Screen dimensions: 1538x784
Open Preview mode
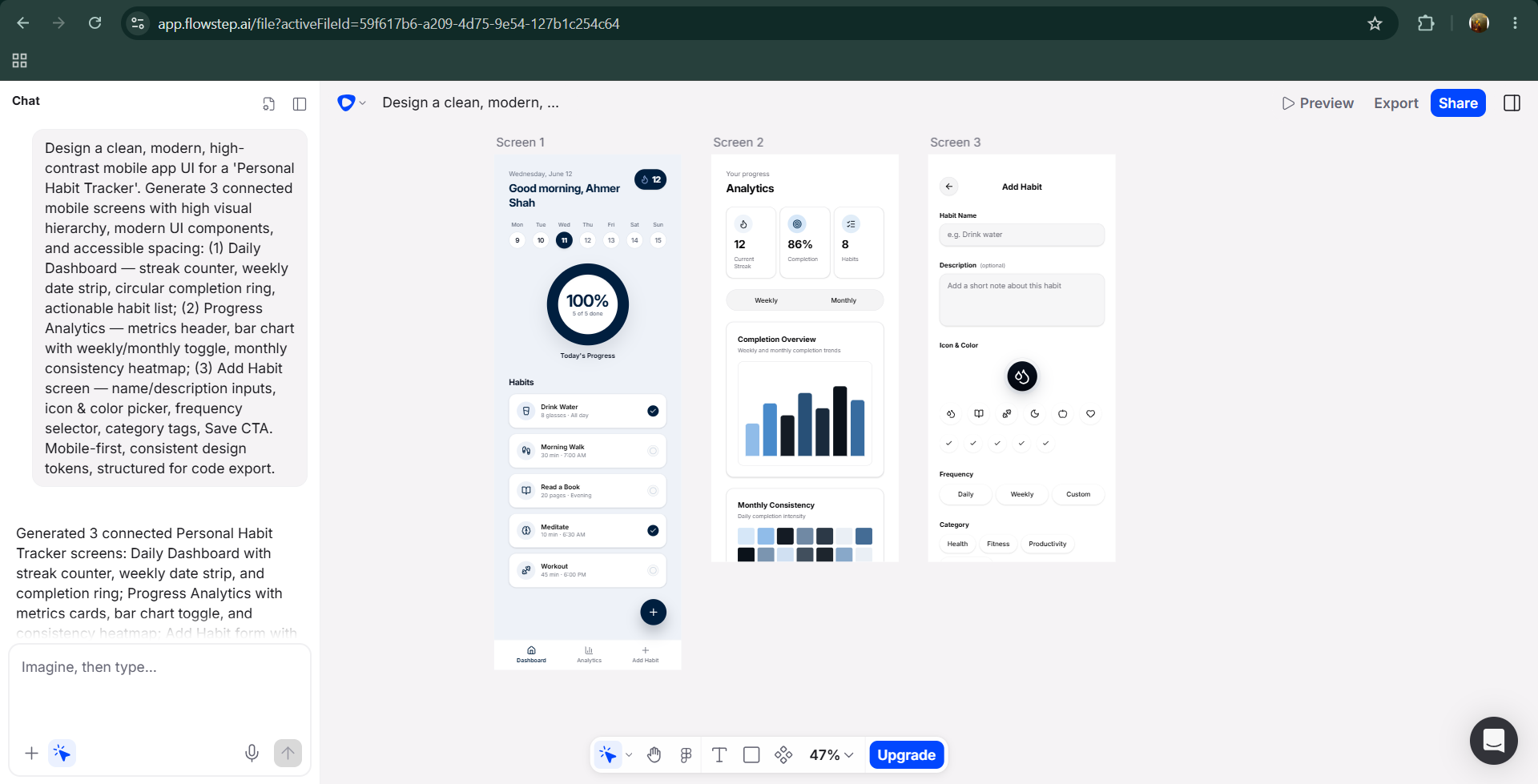(1318, 103)
